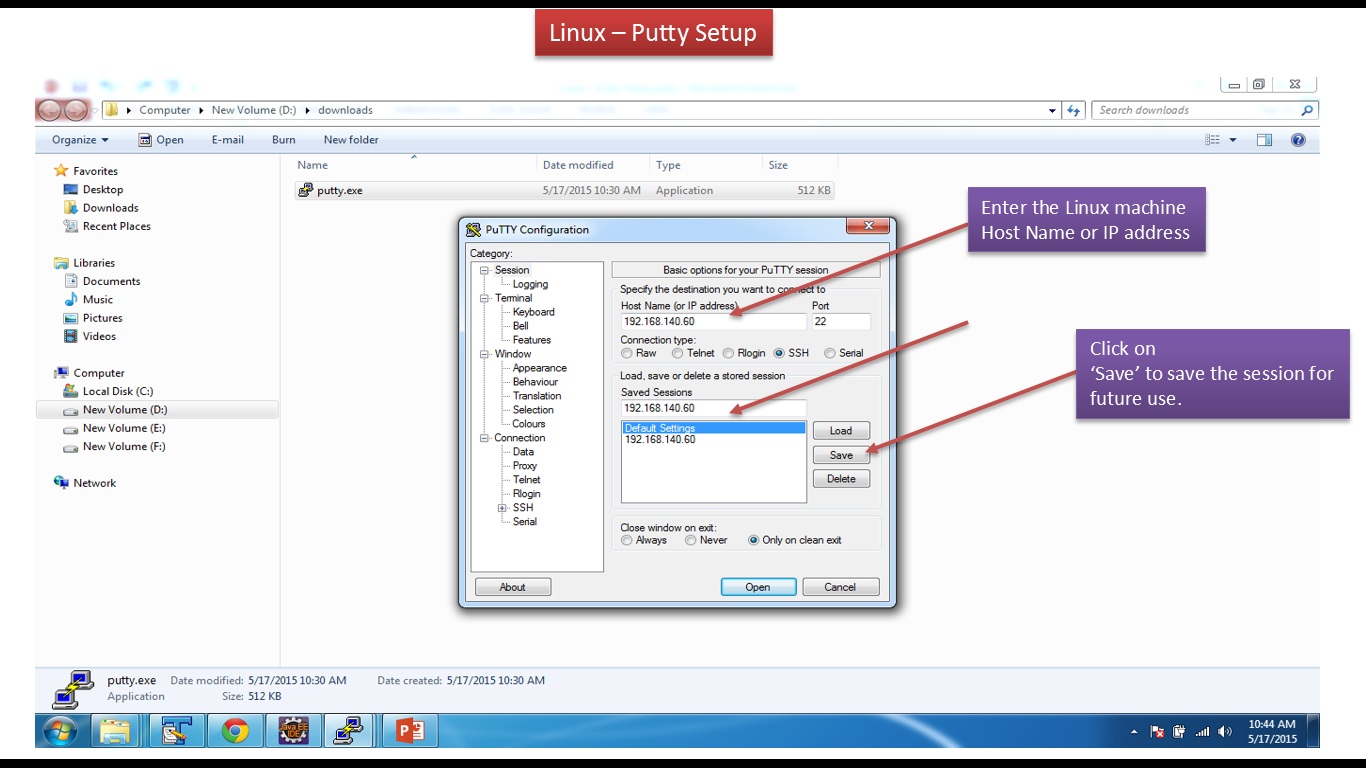Image resolution: width=1366 pixels, height=768 pixels.
Task: Open address bar history dropdown
Action: tap(1052, 110)
